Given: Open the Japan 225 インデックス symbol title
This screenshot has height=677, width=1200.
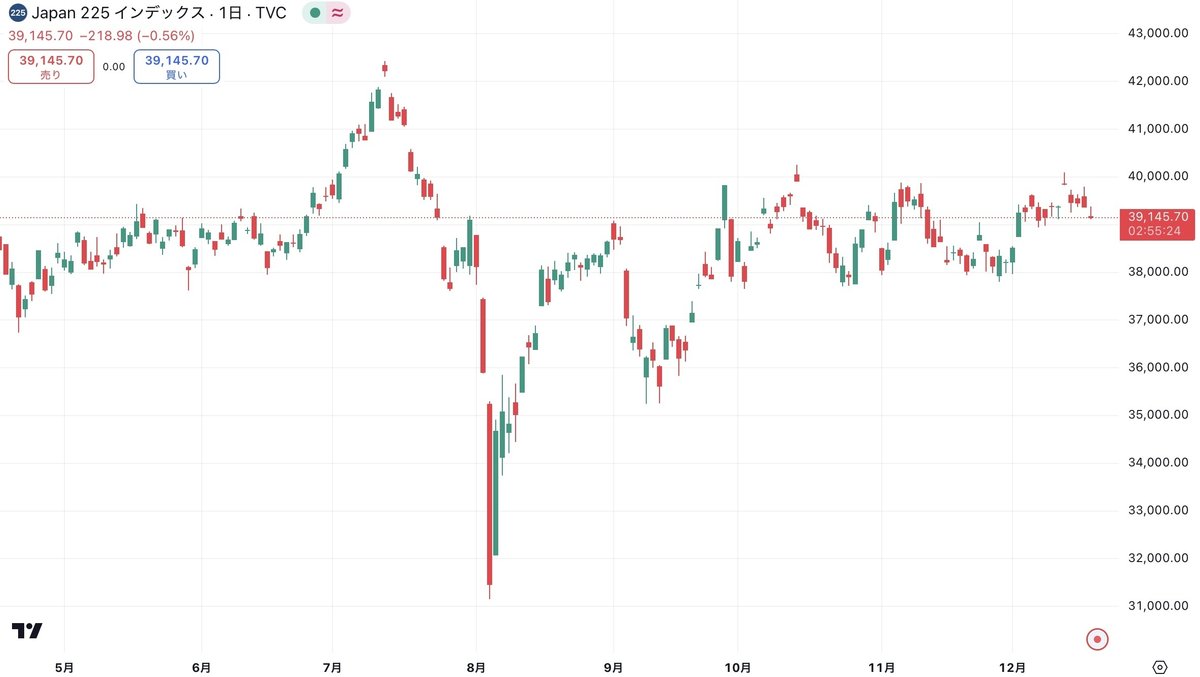Looking at the screenshot, I should click(x=117, y=14).
